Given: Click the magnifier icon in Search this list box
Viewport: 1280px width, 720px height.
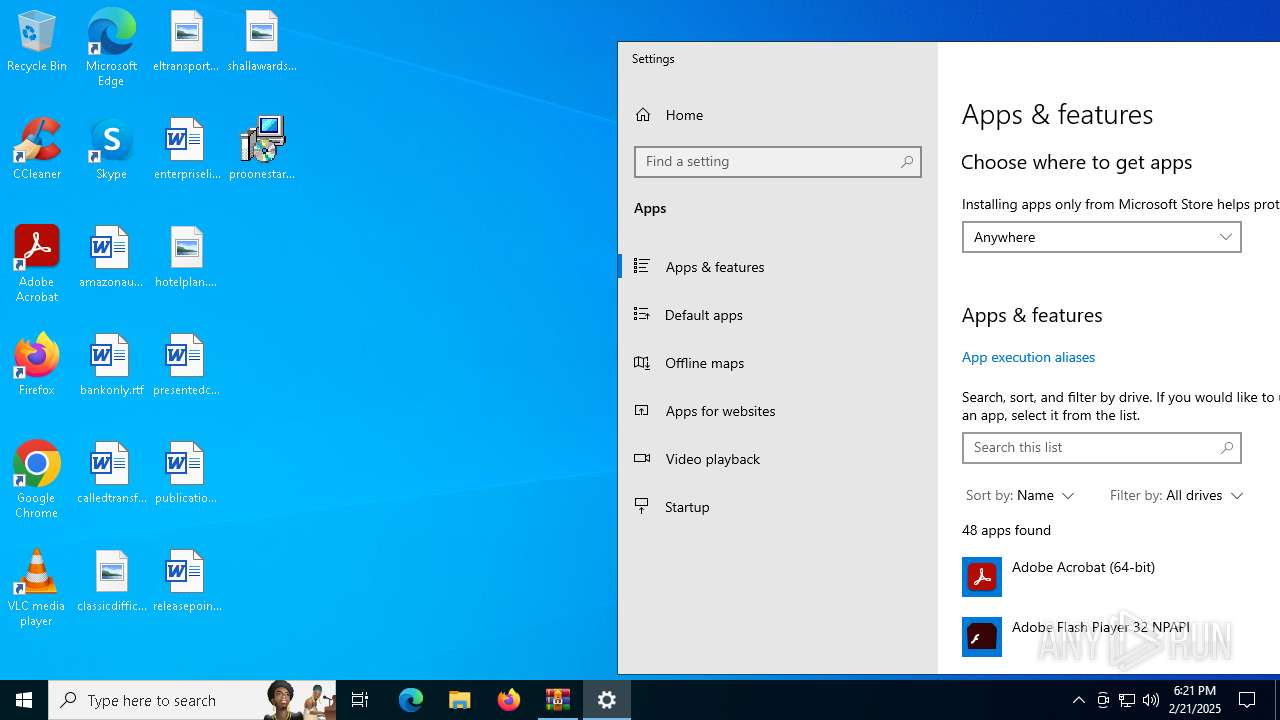Looking at the screenshot, I should (1227, 448).
